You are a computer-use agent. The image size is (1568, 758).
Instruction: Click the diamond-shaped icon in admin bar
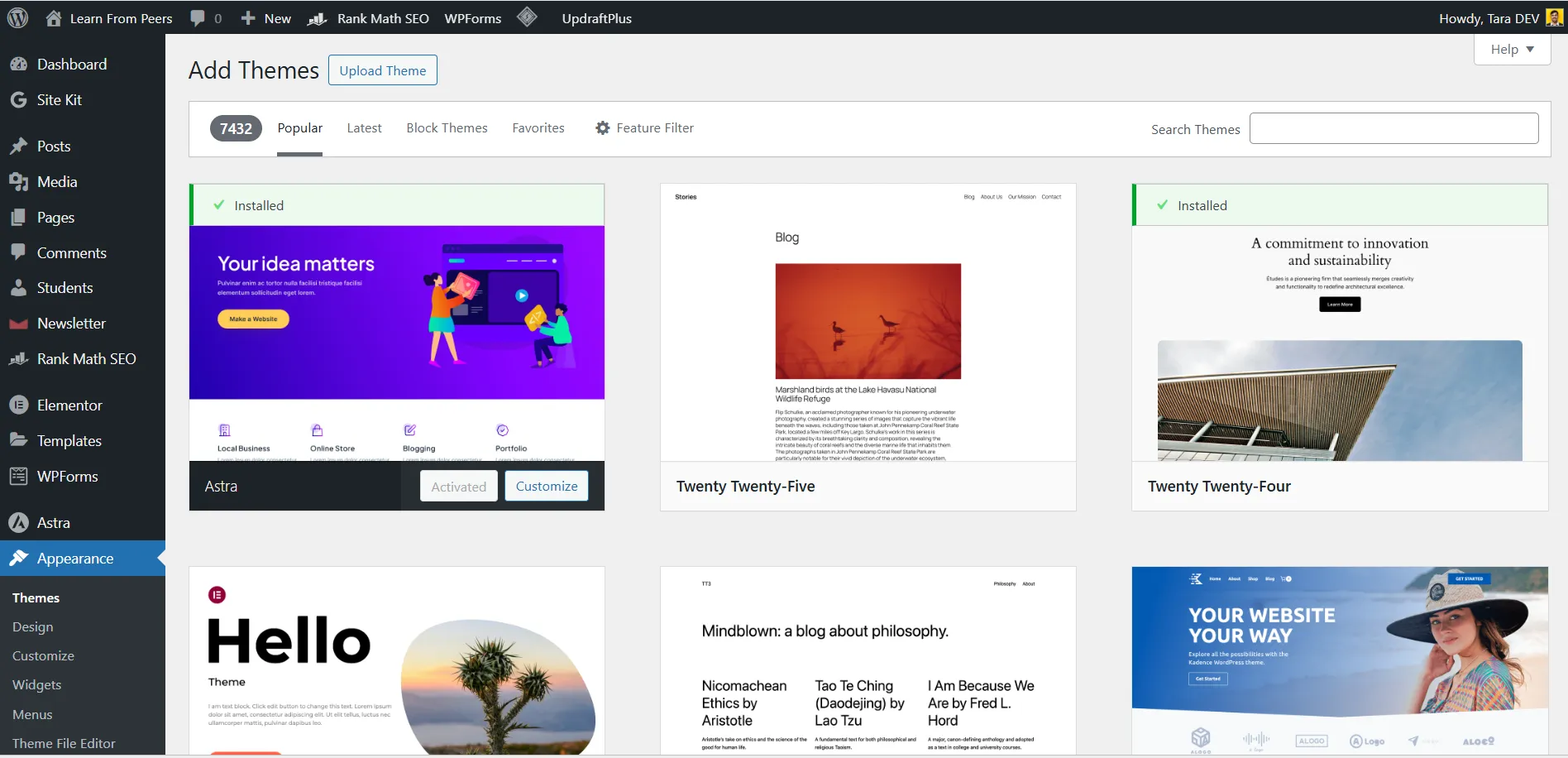(x=528, y=17)
